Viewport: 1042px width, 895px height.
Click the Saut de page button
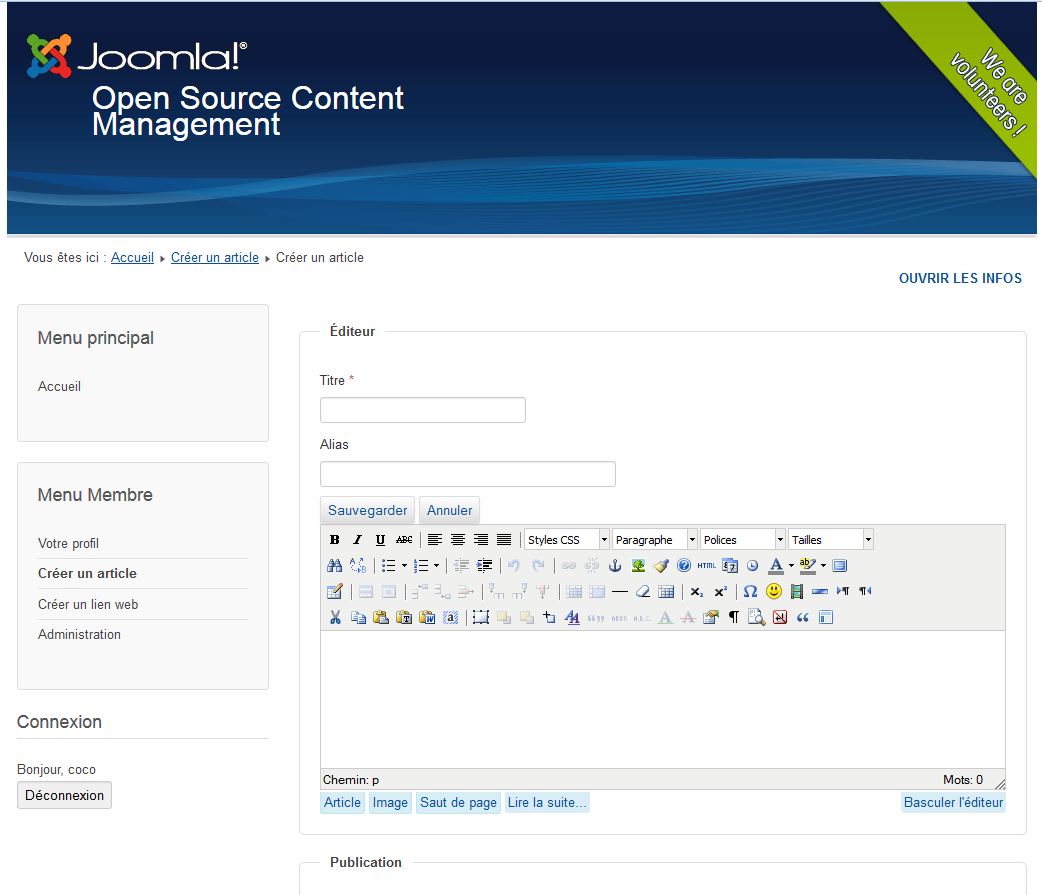coord(459,803)
